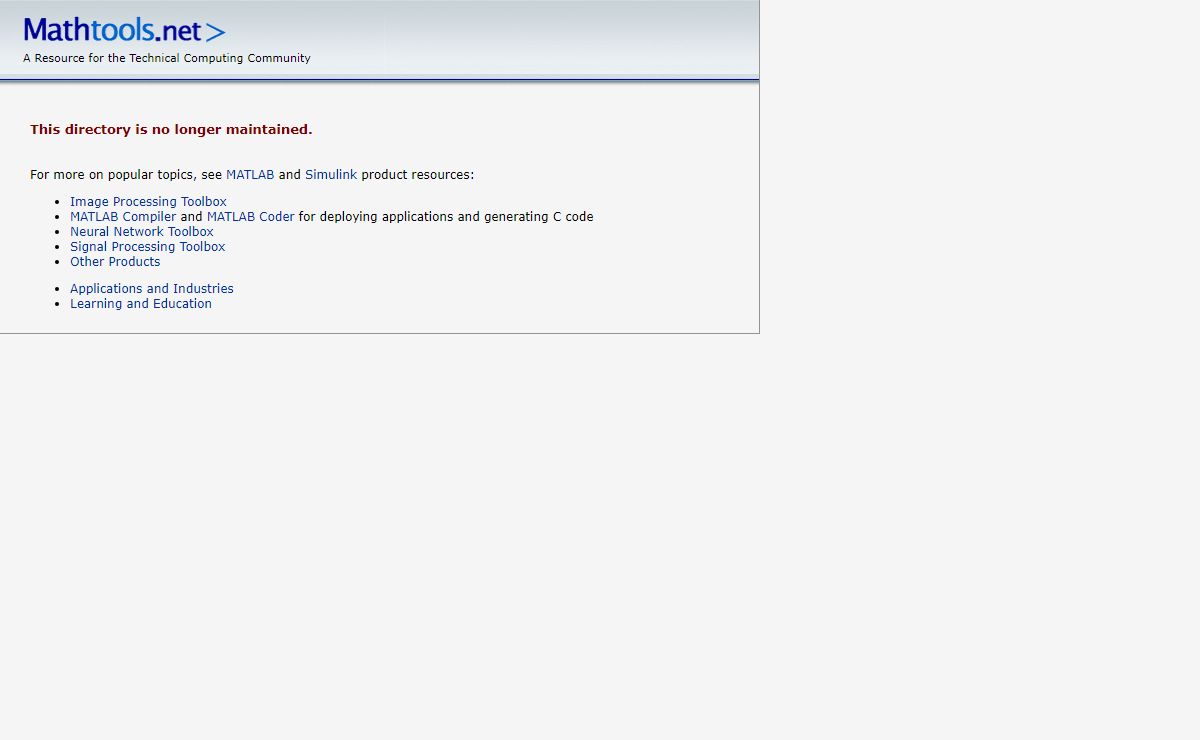Open the Simulink product link

coord(331,175)
